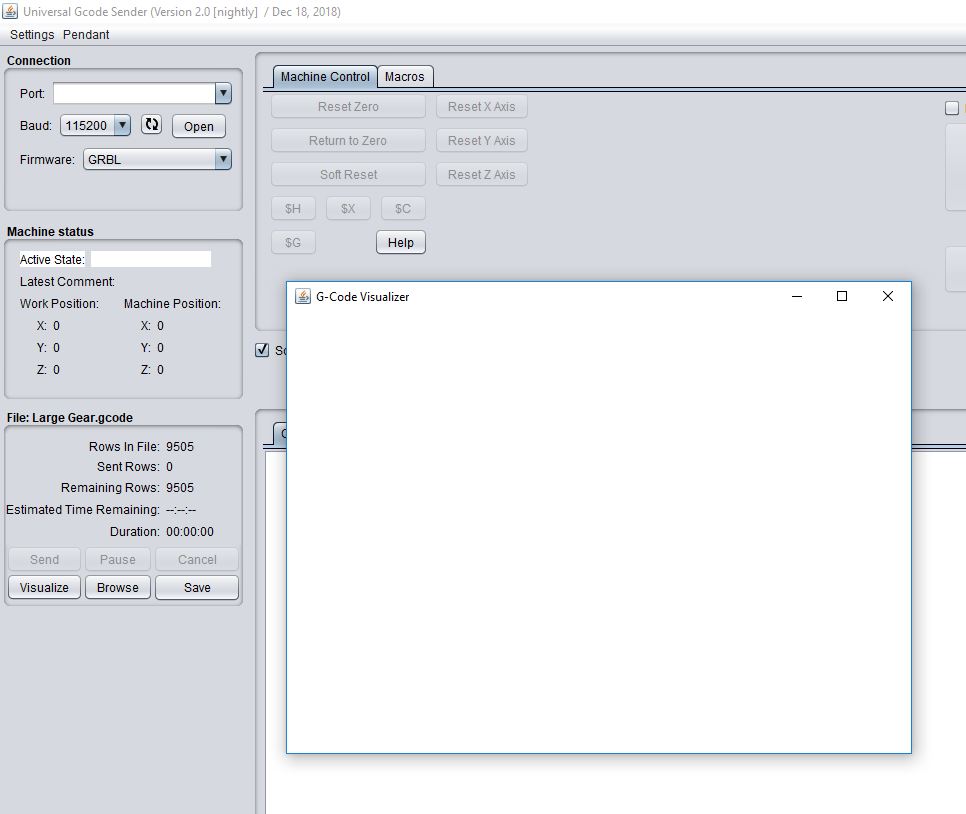The width and height of the screenshot is (966, 814).
Task: Click the $H homing button
Action: pyautogui.click(x=293, y=208)
